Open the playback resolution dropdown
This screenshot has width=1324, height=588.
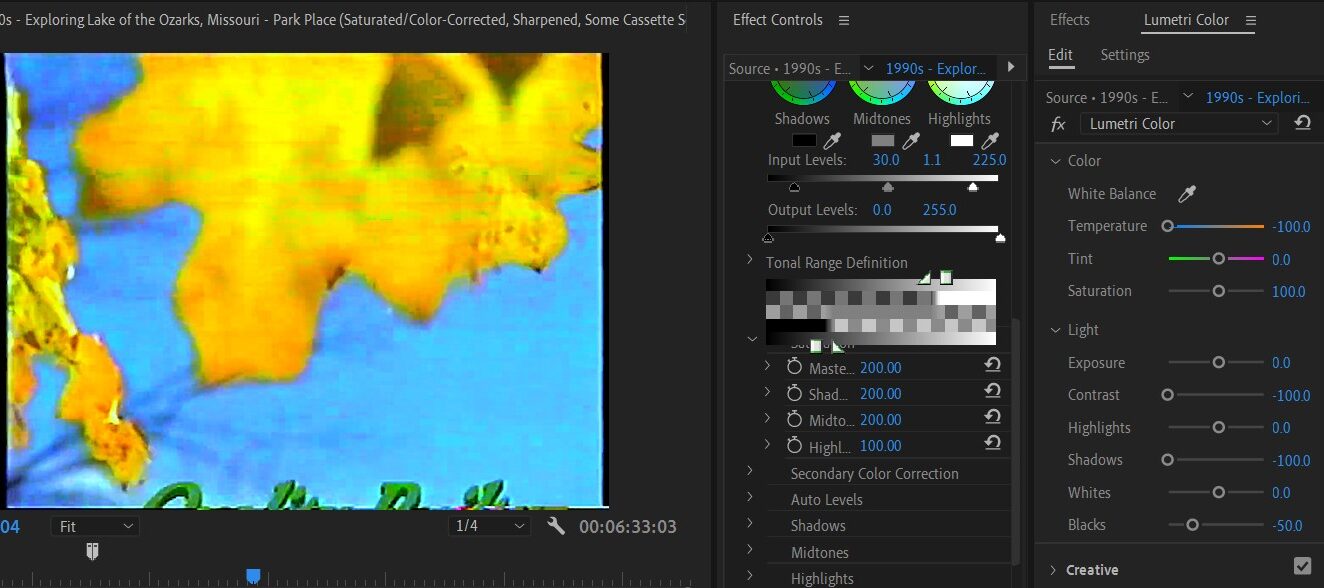tap(489, 526)
